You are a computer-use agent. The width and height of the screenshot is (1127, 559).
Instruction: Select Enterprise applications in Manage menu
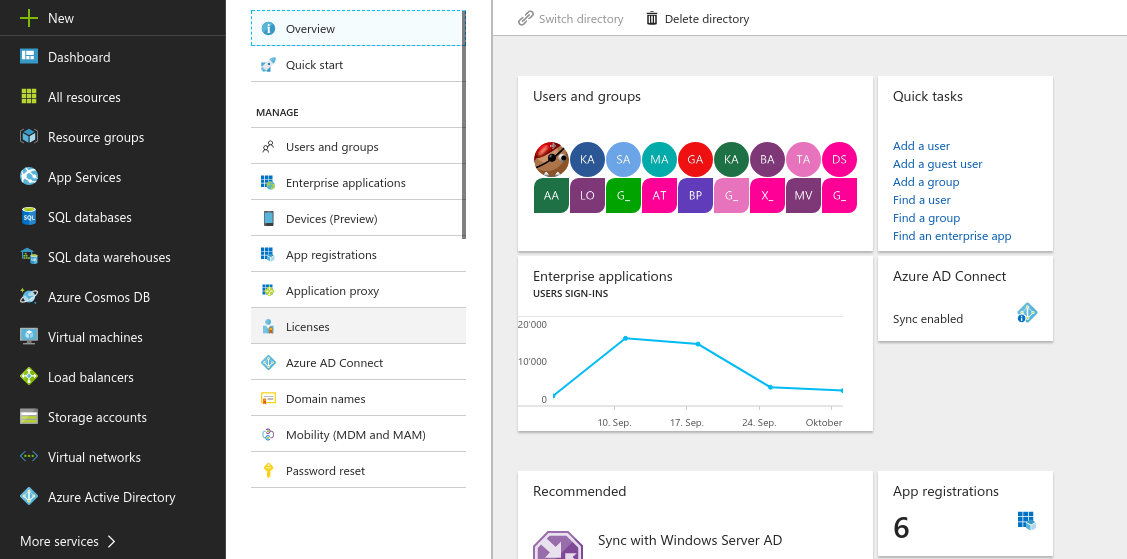(345, 183)
